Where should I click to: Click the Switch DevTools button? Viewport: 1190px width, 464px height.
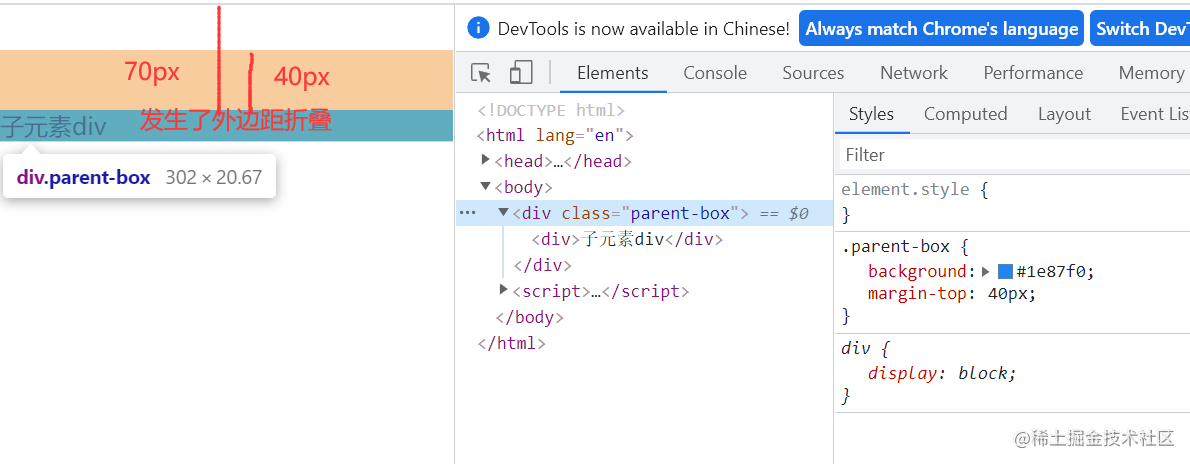tap(1140, 29)
